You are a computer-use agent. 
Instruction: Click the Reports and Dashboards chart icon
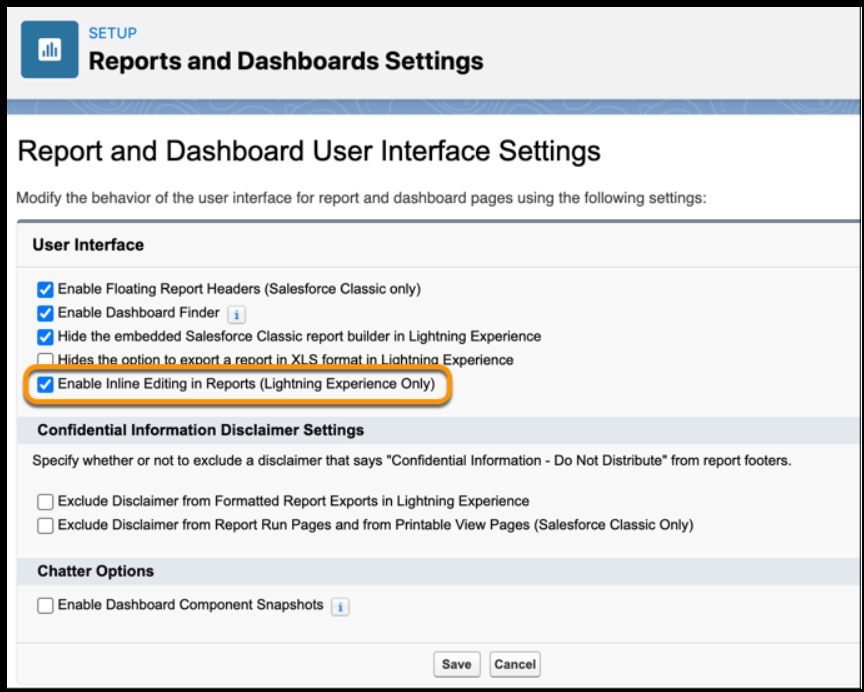pyautogui.click(x=49, y=50)
